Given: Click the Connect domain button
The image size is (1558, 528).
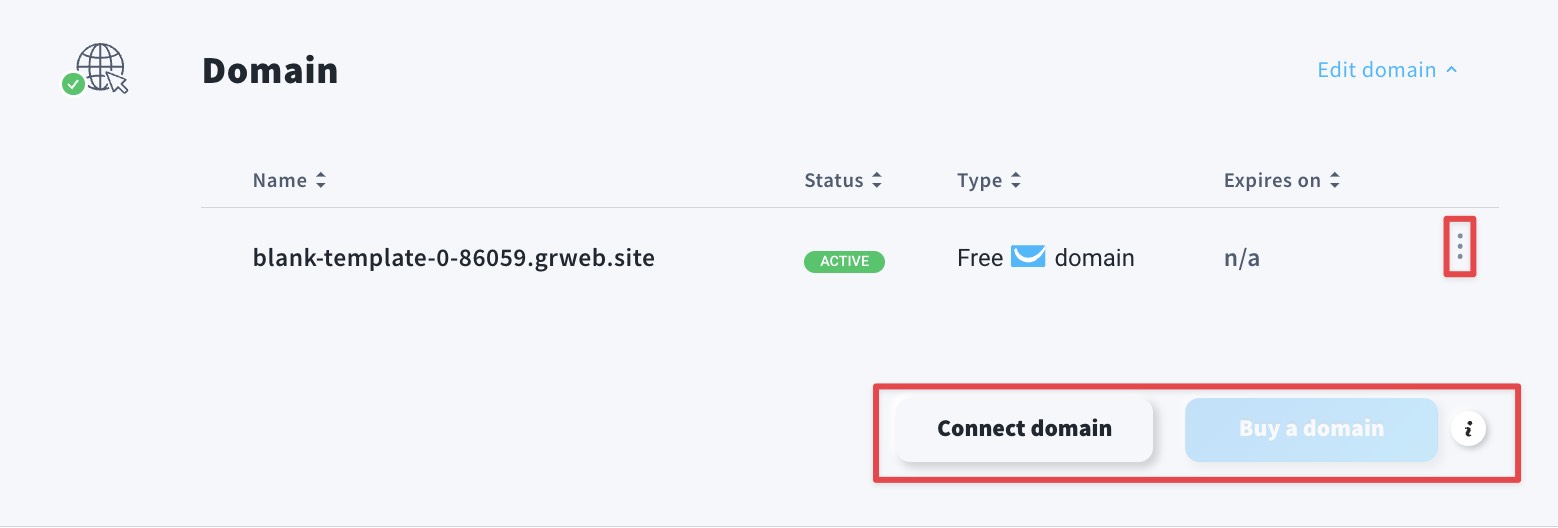Looking at the screenshot, I should point(1024,430).
